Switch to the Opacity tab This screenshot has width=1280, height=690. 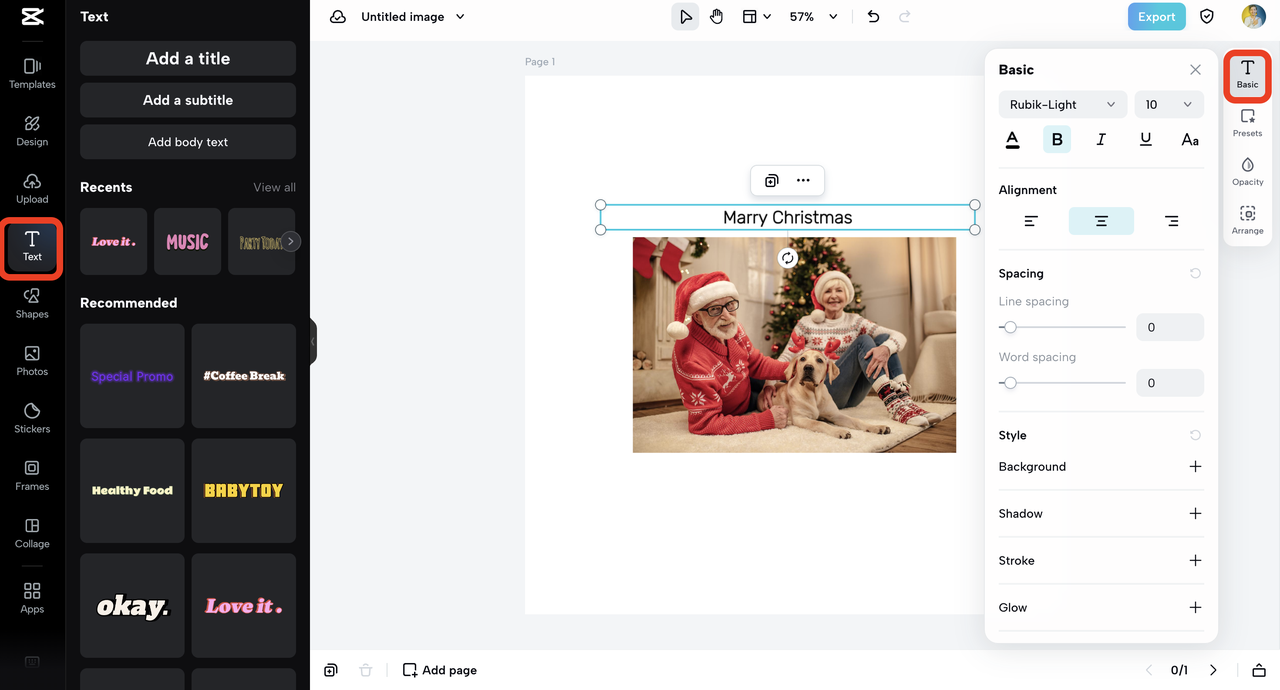tap(1247, 172)
